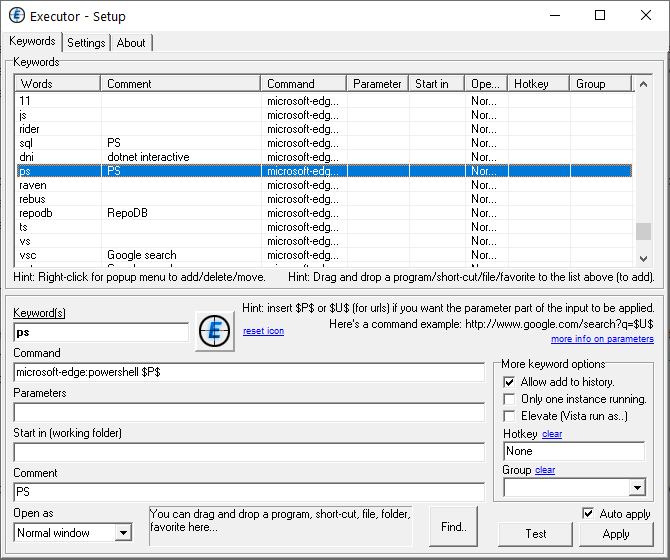The height and width of the screenshot is (560, 670).
Task: Toggle Allow add to history checkbox
Action: click(x=509, y=382)
